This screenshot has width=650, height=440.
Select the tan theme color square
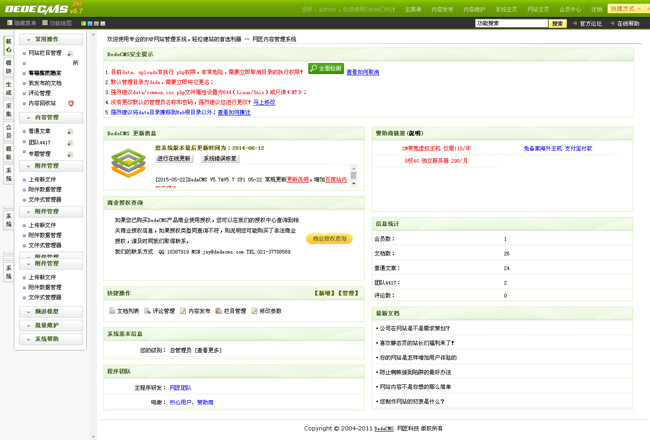96,23
